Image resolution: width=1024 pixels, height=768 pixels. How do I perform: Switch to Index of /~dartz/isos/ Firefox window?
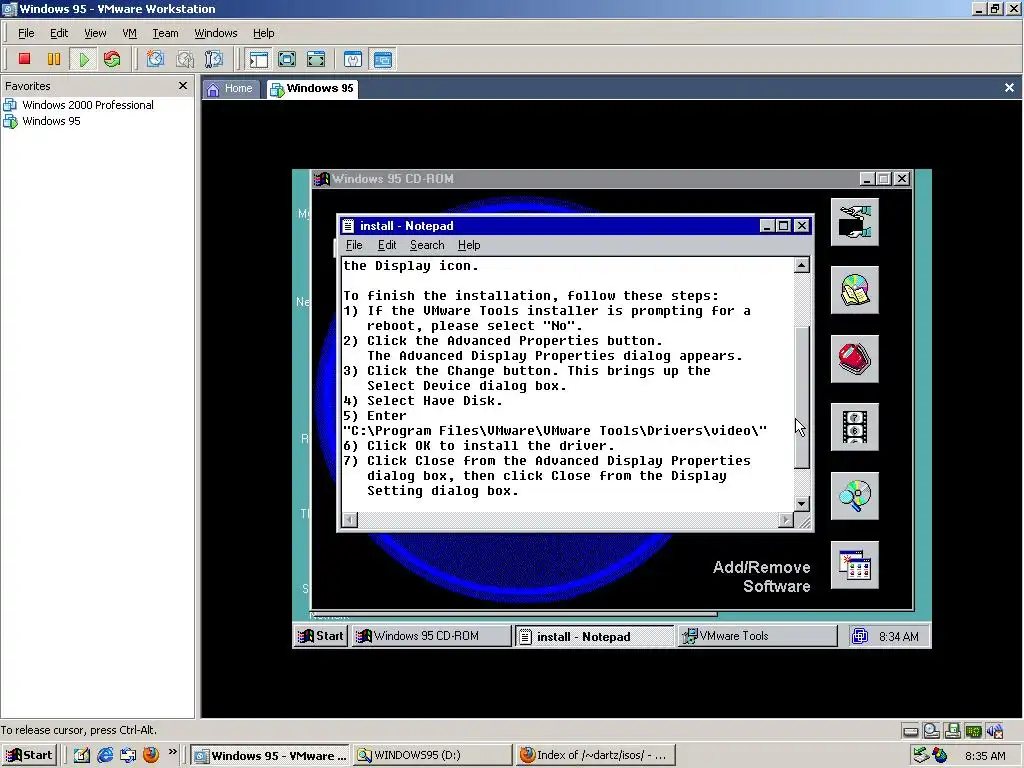596,756
